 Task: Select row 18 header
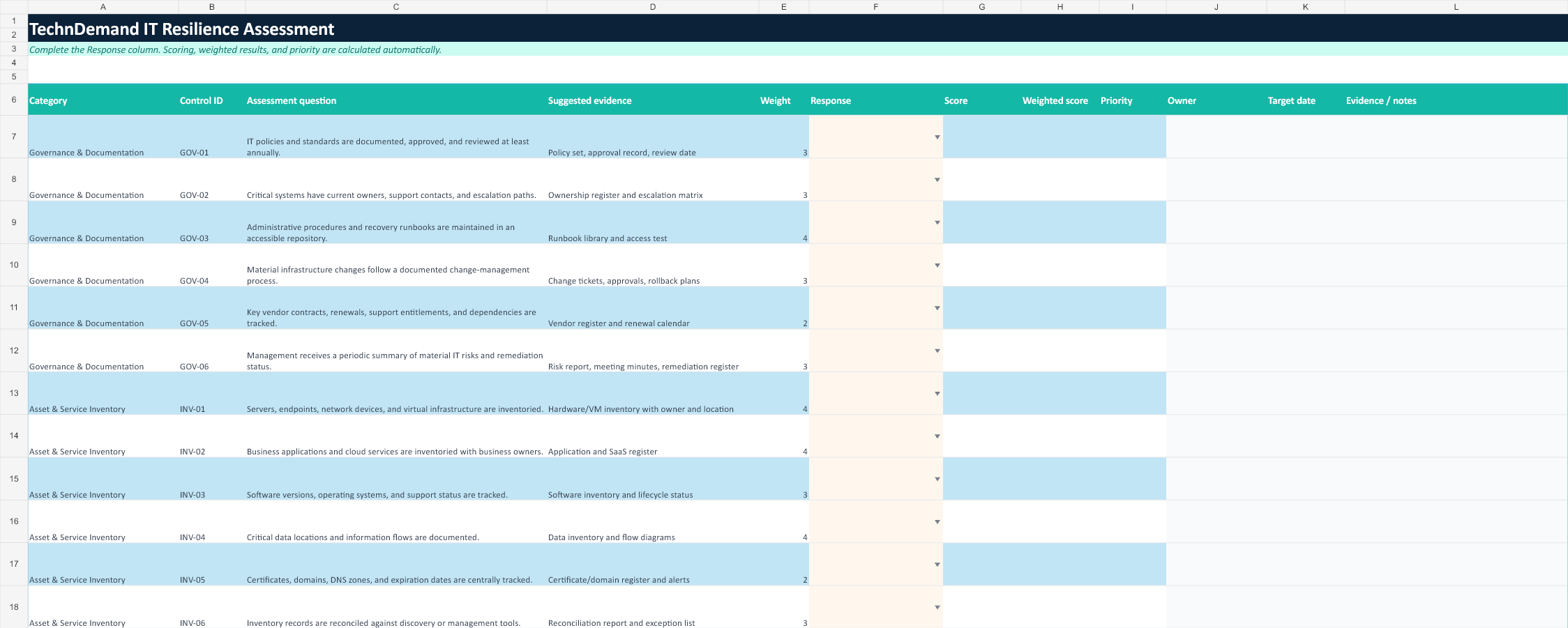pyautogui.click(x=14, y=607)
